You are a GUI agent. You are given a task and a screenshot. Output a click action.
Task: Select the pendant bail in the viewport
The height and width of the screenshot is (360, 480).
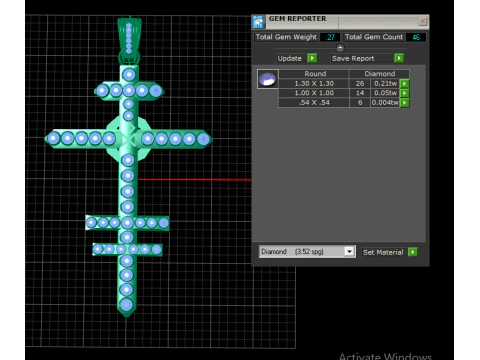tap(129, 41)
